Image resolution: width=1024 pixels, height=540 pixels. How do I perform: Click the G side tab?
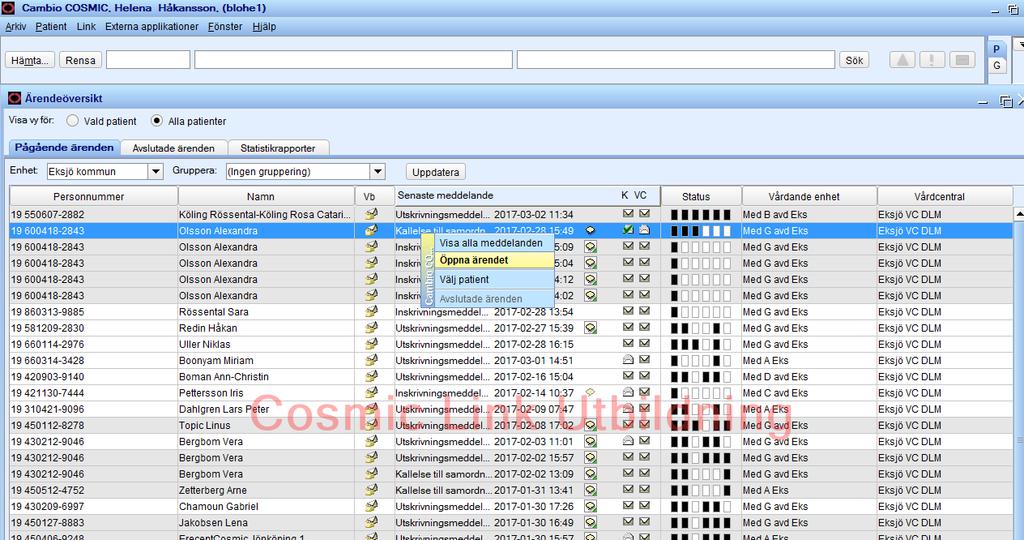[997, 65]
